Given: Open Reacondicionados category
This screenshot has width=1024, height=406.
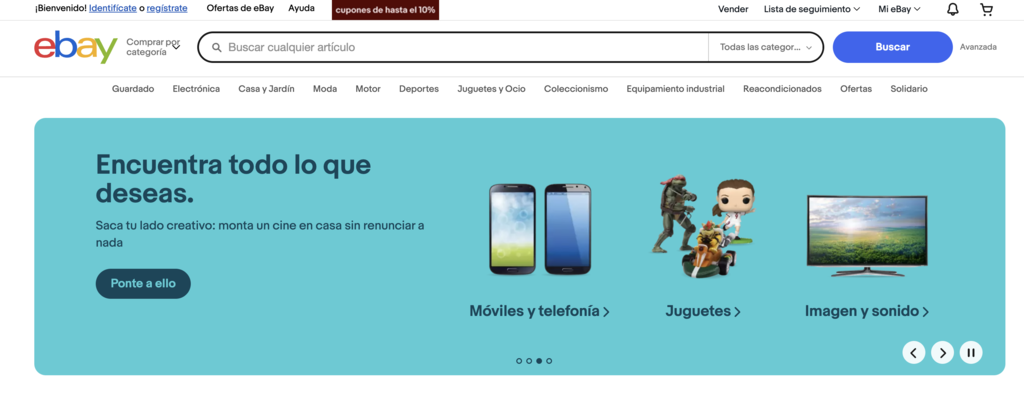Looking at the screenshot, I should pyautogui.click(x=782, y=89).
